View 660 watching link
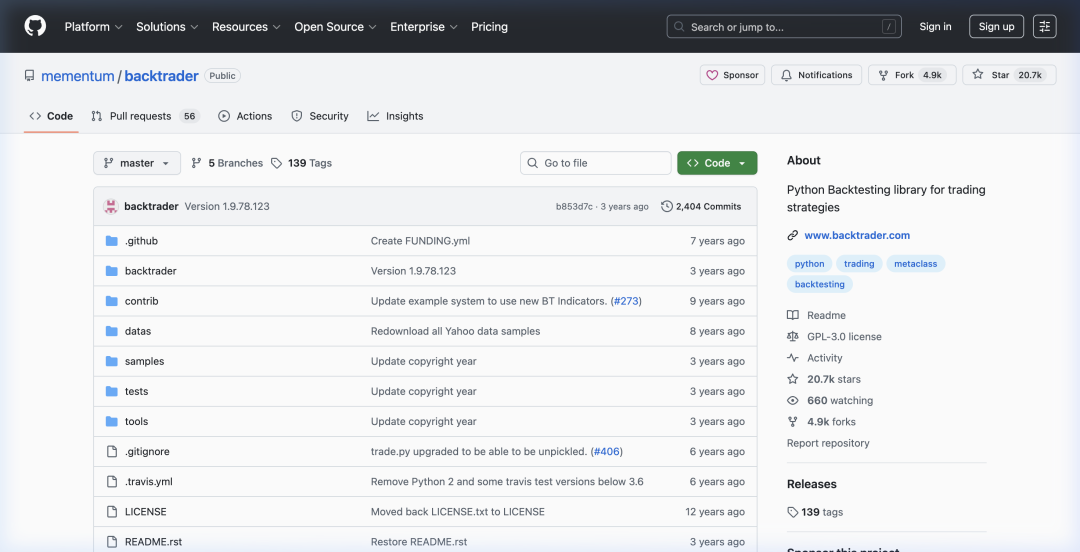Image resolution: width=1080 pixels, height=552 pixels. click(831, 400)
